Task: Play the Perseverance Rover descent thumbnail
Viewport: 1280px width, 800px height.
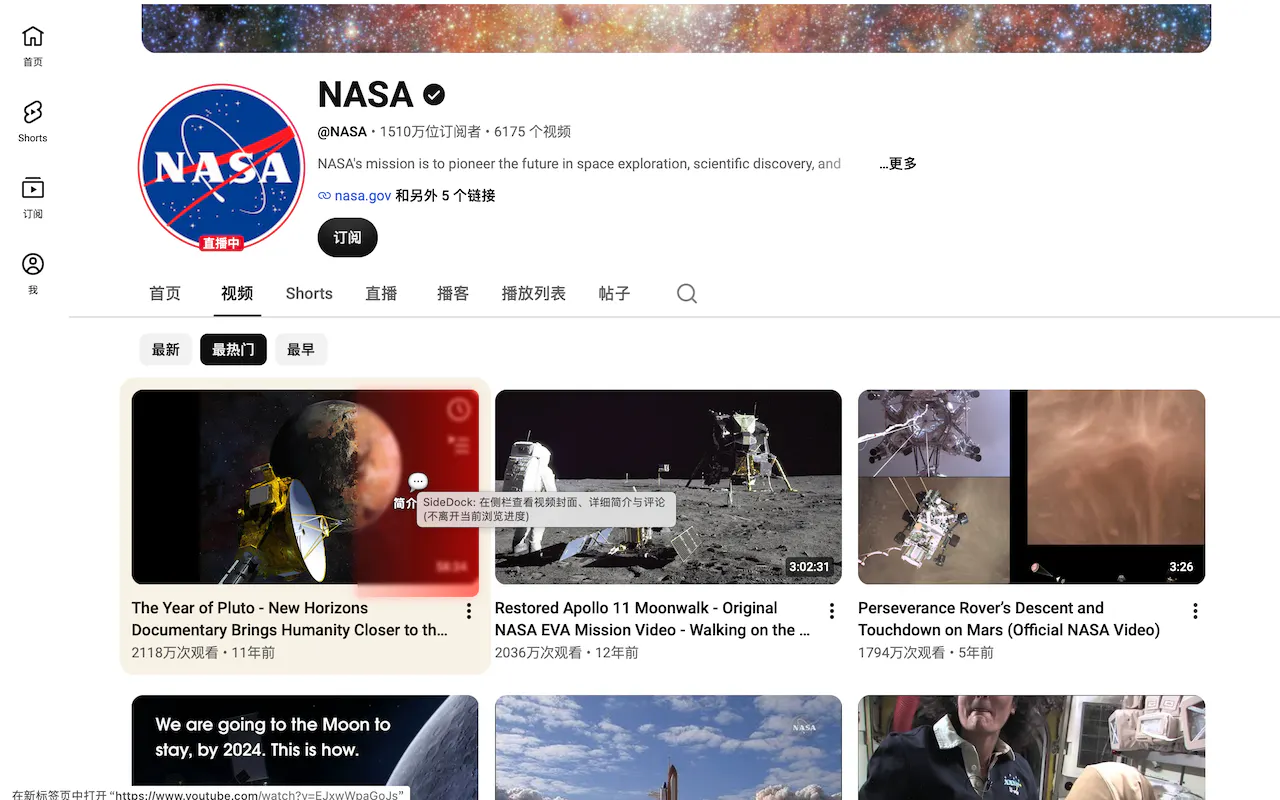Action: [1031, 487]
